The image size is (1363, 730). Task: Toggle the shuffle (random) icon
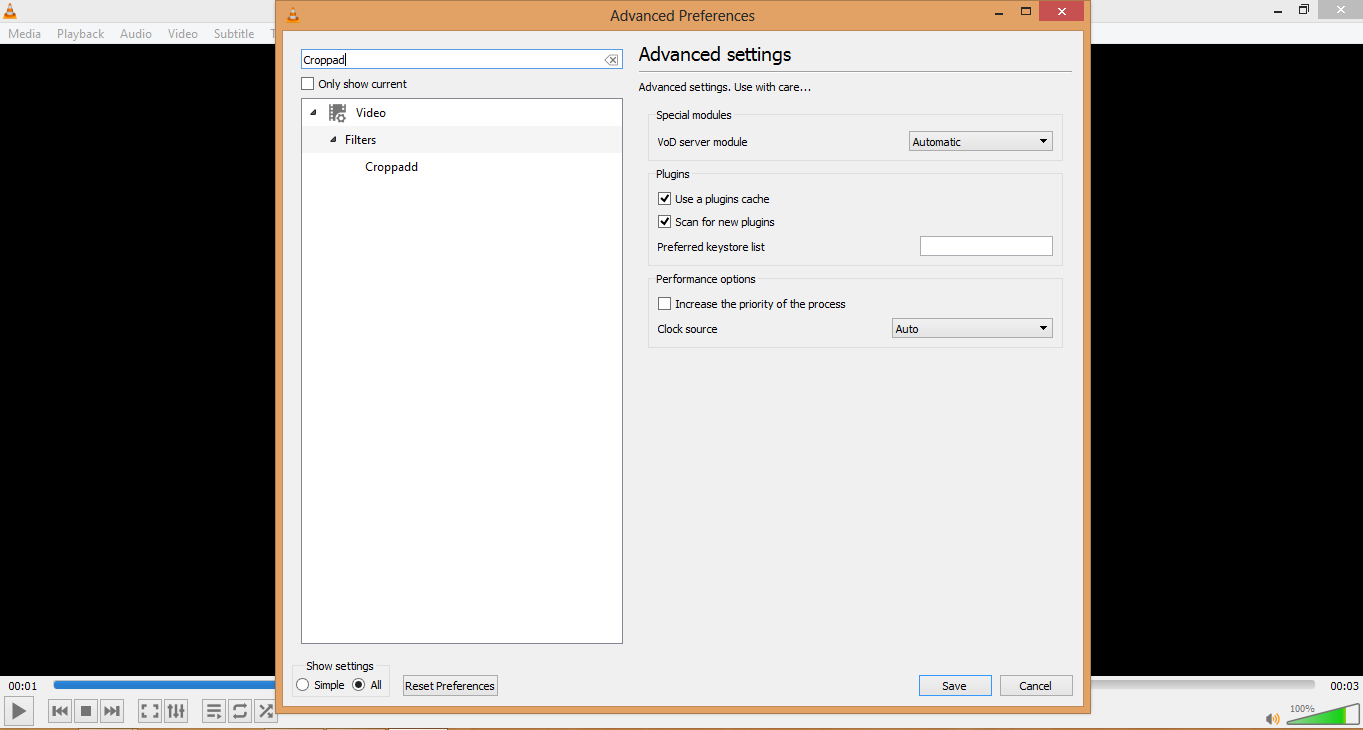pos(265,711)
